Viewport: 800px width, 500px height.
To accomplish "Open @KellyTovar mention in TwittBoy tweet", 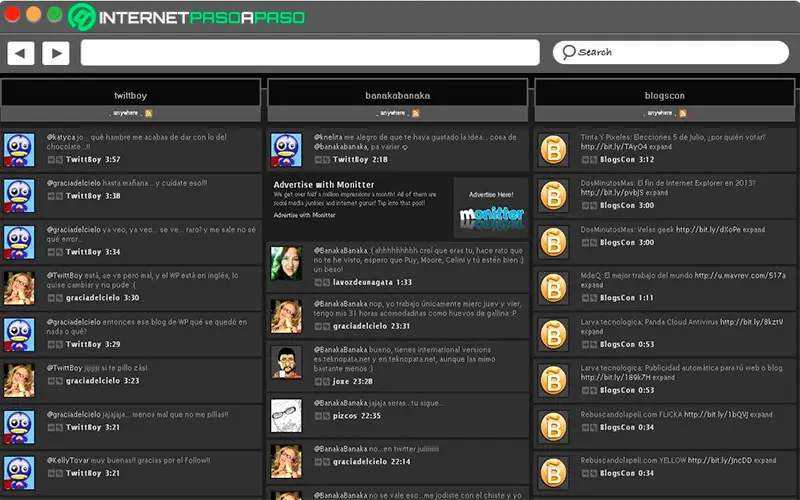I will point(68,460).
